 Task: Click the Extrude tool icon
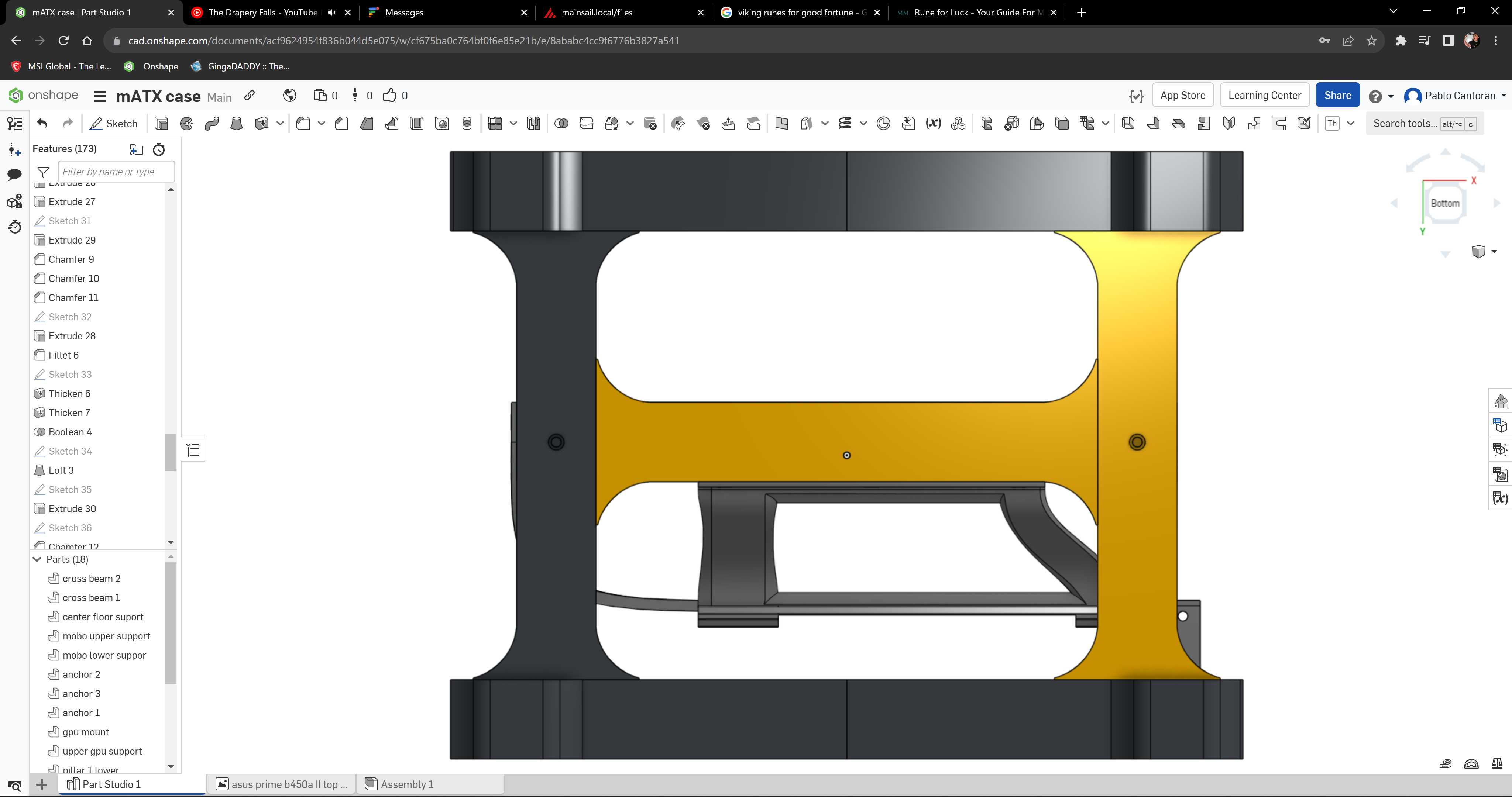[x=161, y=123]
